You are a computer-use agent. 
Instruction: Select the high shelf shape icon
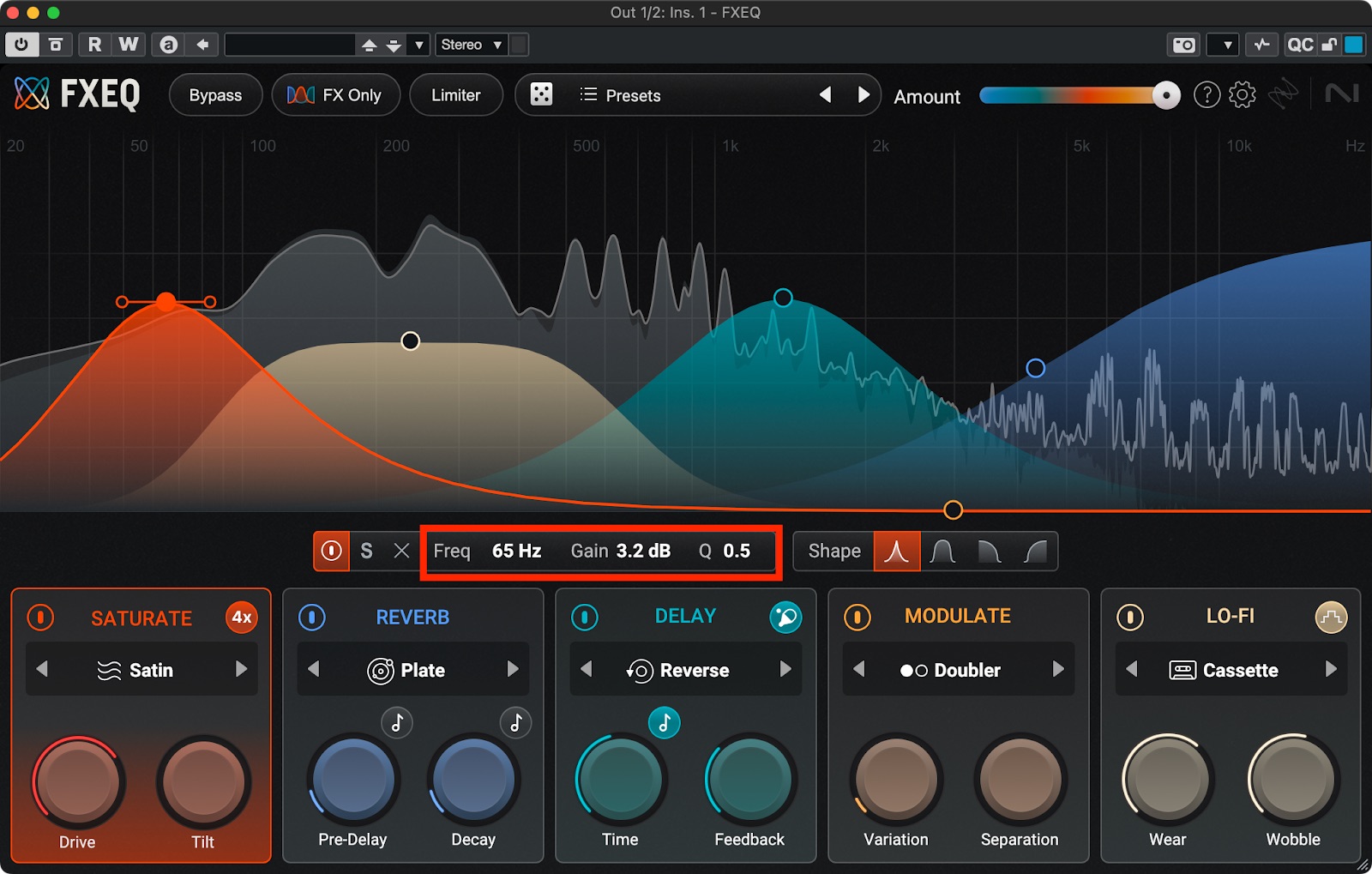pyautogui.click(x=1035, y=552)
